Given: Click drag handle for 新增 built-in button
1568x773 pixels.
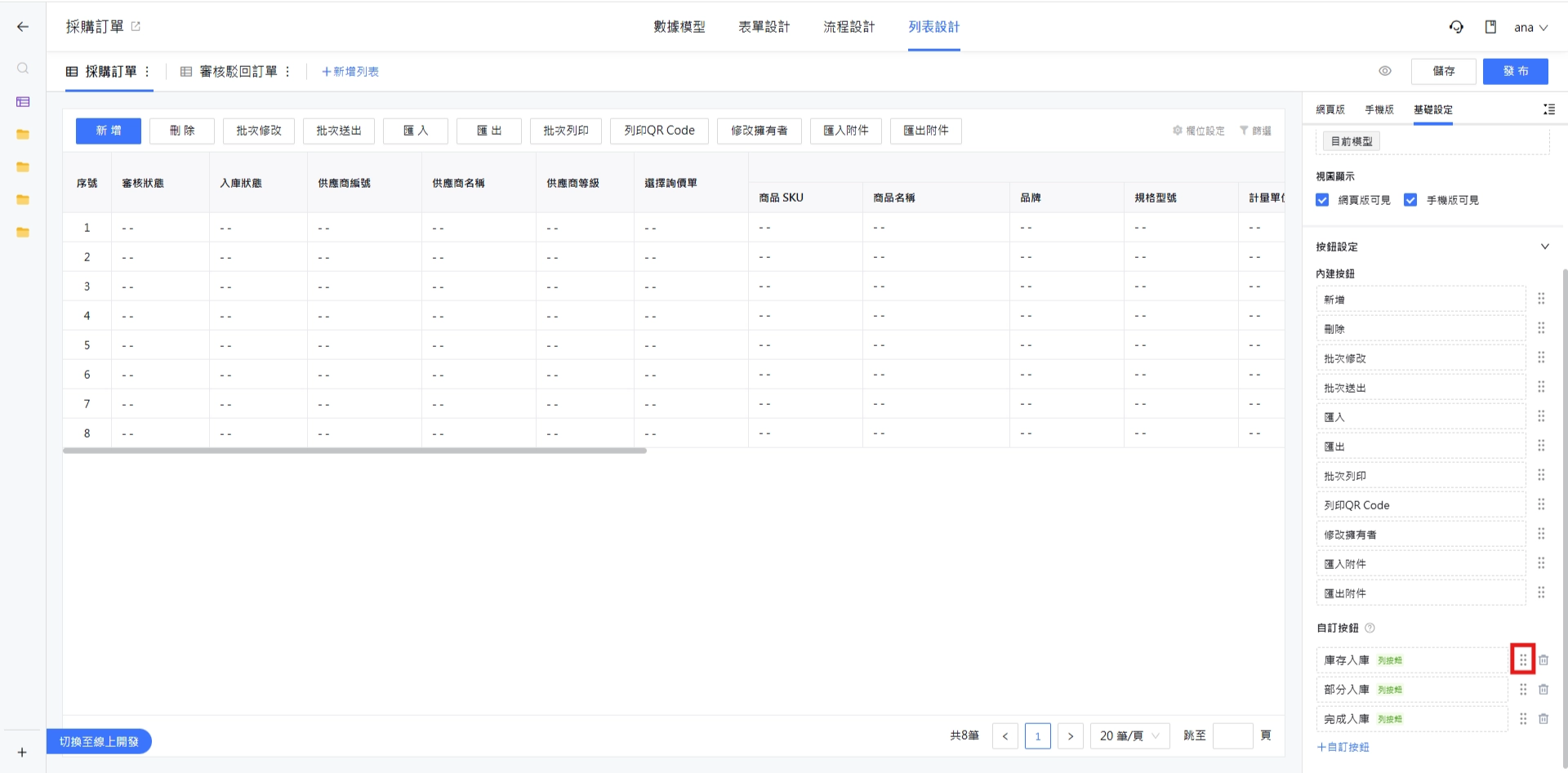Looking at the screenshot, I should 1541,299.
